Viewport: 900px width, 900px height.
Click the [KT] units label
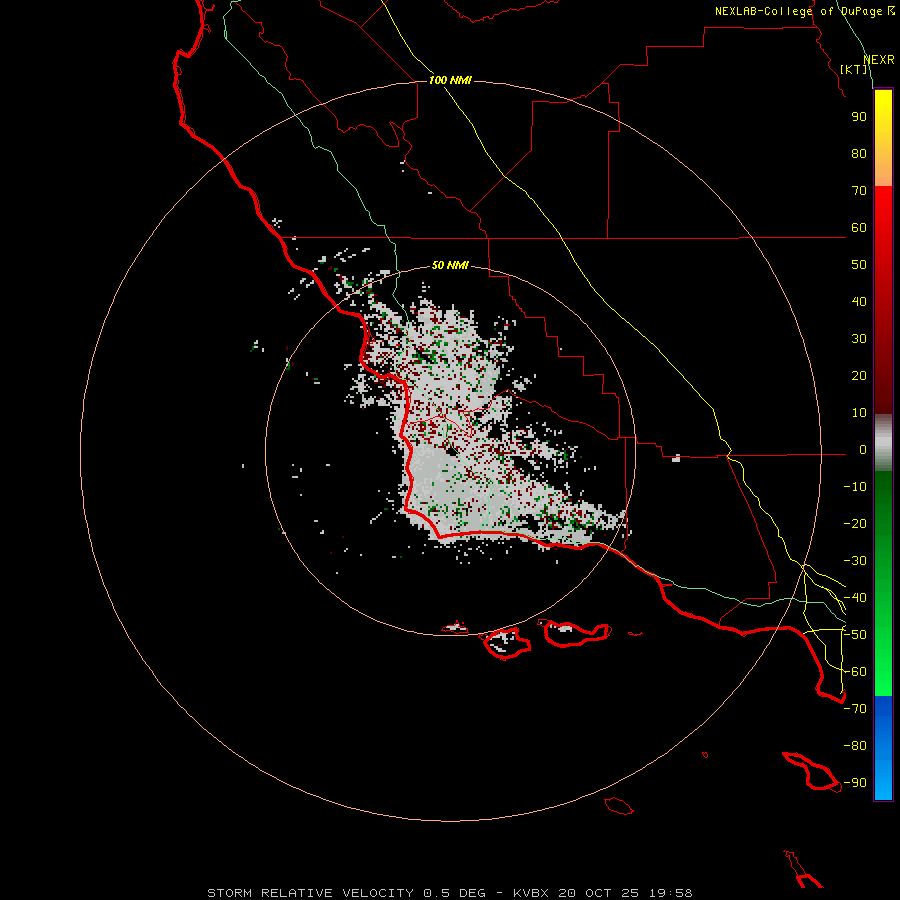pos(854,69)
